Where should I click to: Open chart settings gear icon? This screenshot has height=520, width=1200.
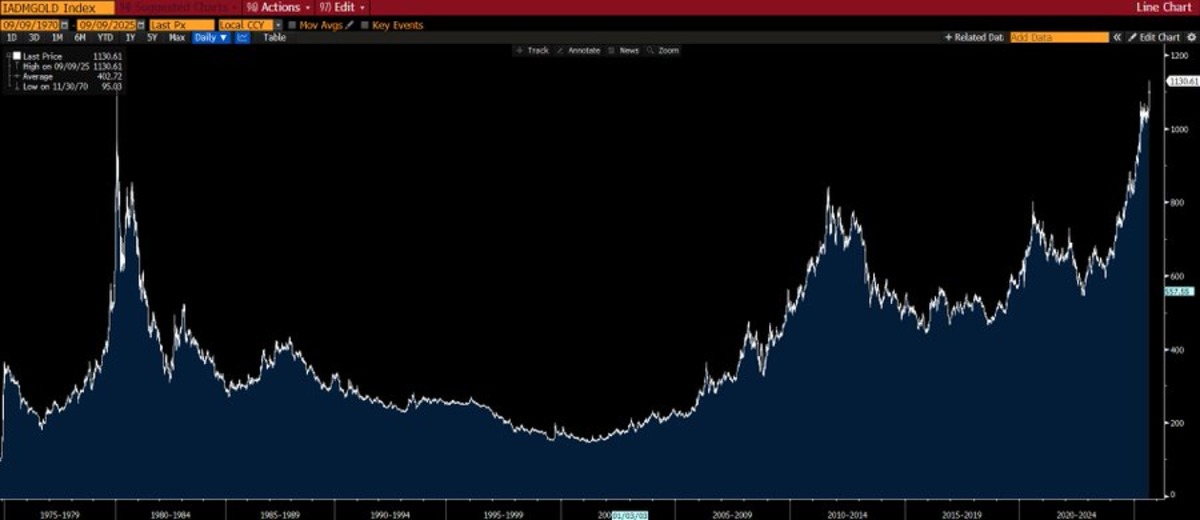[1191, 37]
